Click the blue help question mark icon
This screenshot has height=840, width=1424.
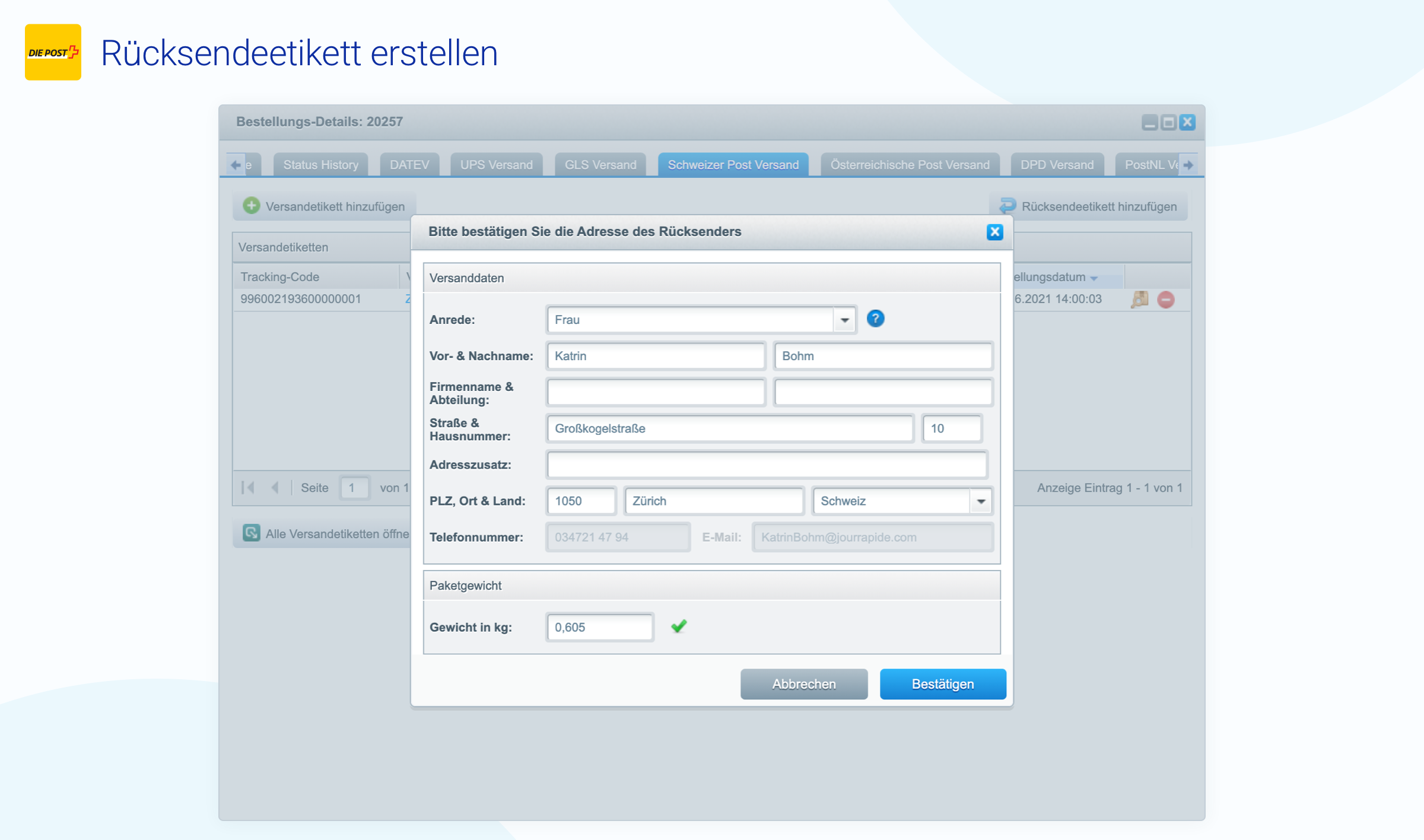click(875, 319)
